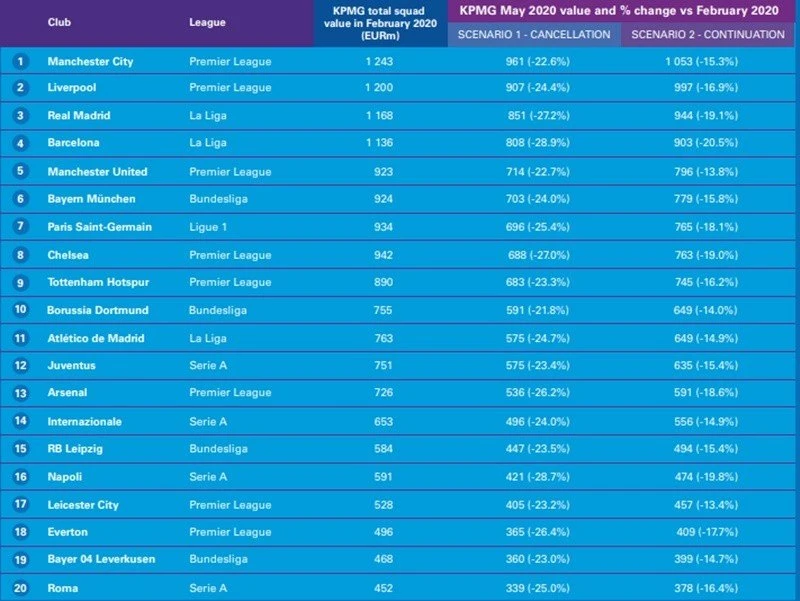
Task: Select the rank 10 circle badge
Action: 19,310
